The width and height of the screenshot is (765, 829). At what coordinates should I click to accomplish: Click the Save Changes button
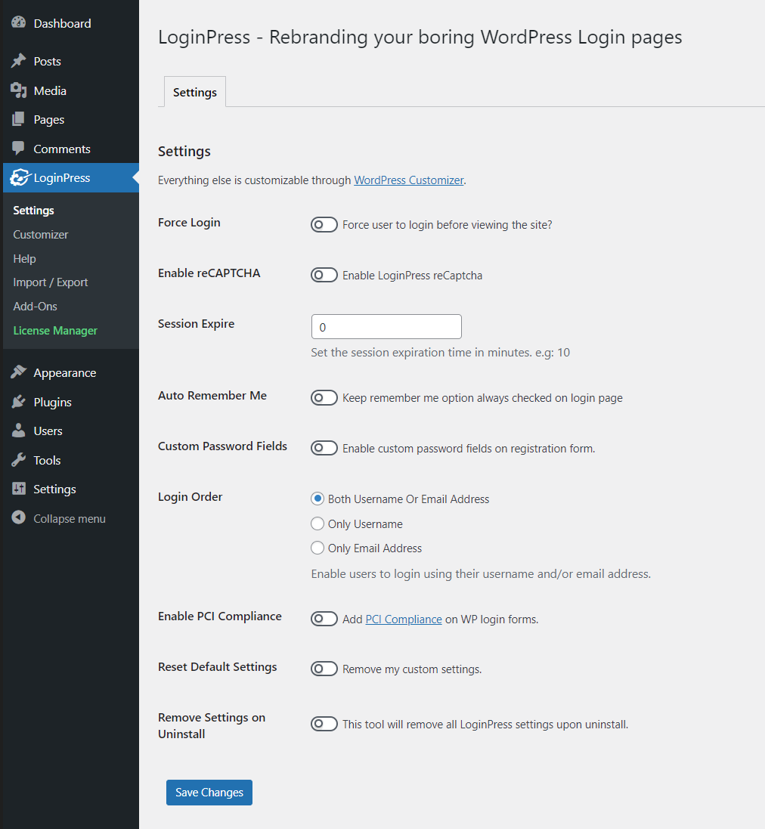pyautogui.click(x=209, y=793)
